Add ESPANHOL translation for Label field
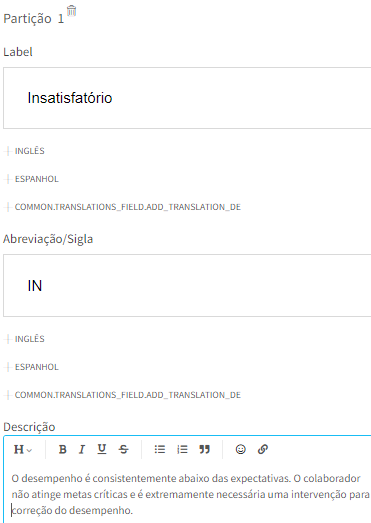 tap(31, 179)
